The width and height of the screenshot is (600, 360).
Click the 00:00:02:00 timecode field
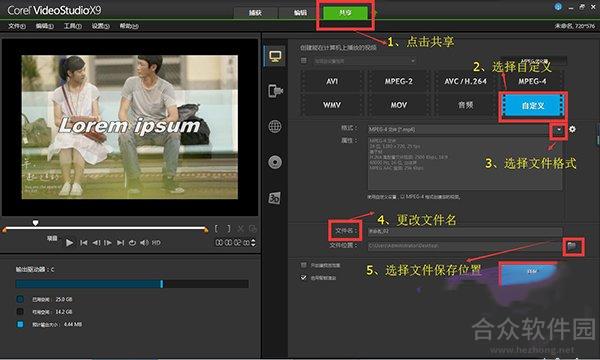pos(233,243)
